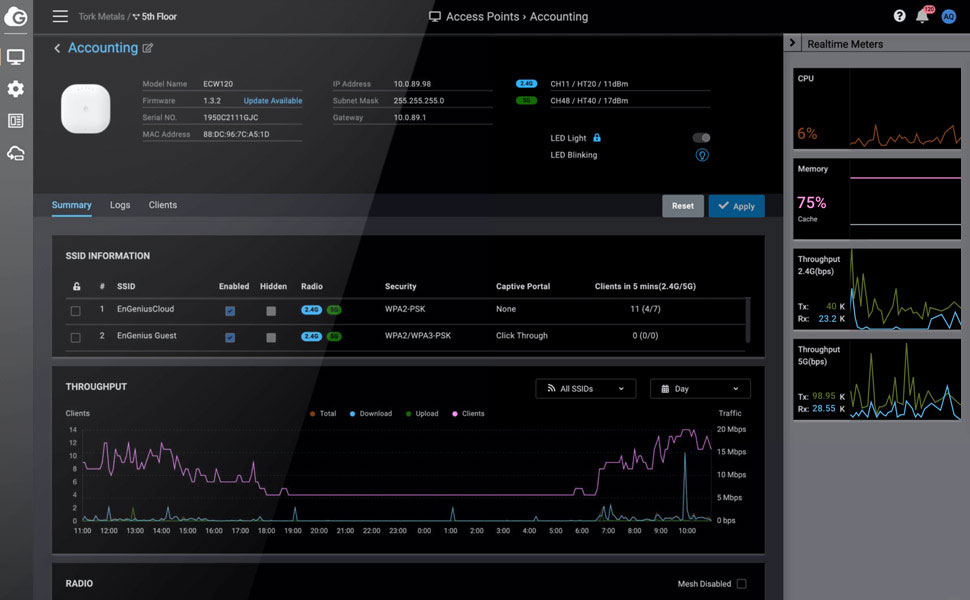Switch to the Clients tab
970x600 pixels.
coord(163,205)
